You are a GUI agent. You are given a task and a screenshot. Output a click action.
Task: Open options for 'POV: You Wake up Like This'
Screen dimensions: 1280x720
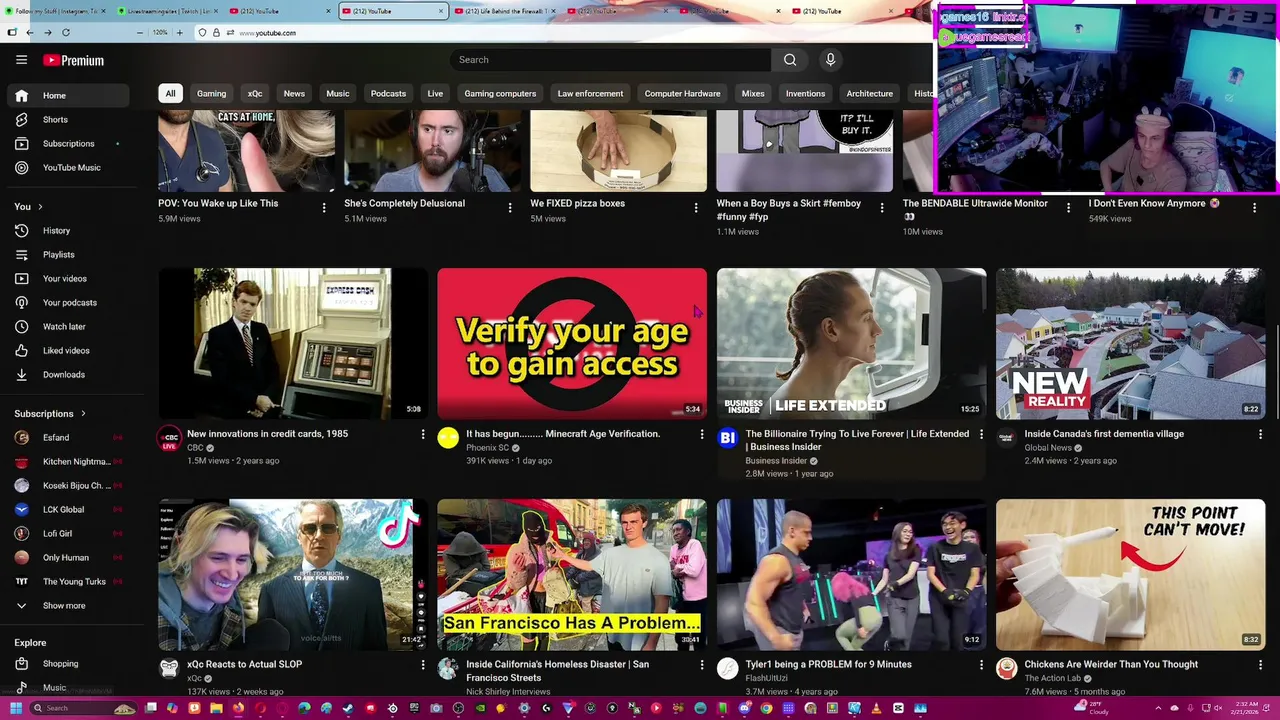point(324,208)
